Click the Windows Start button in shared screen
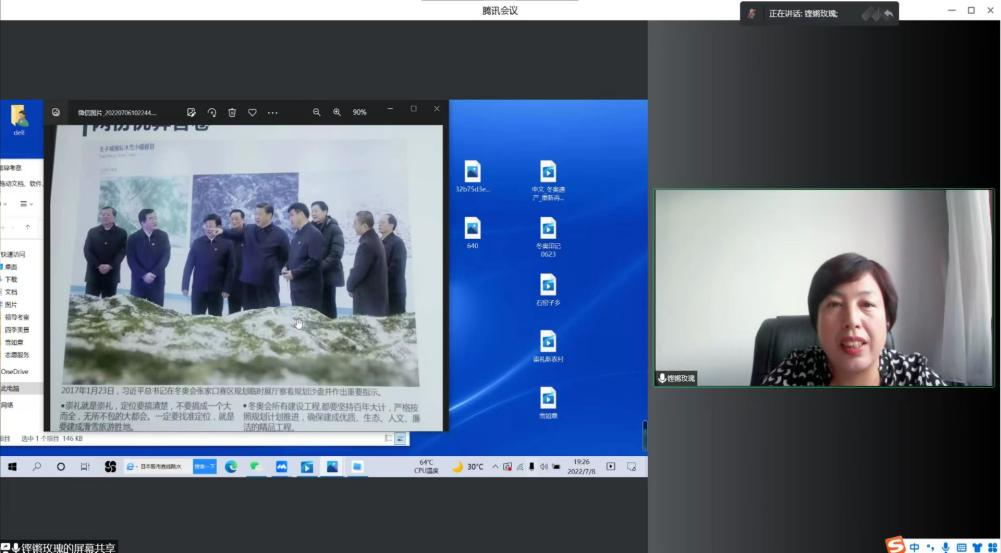Screen dimensions: 1001x553 point(13,467)
